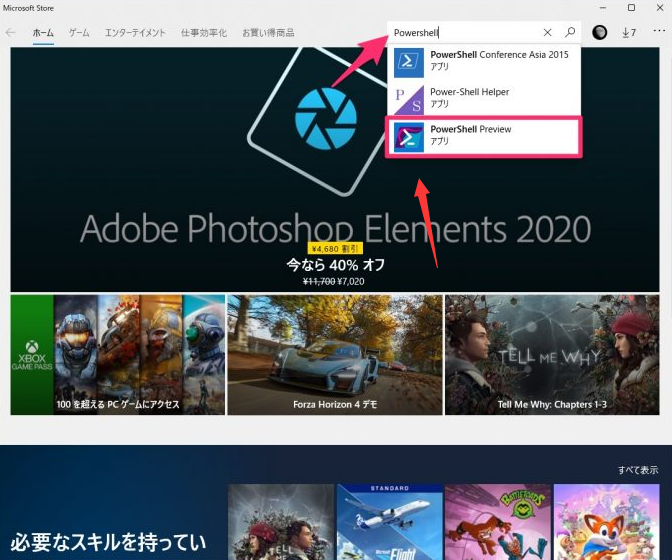This screenshot has height=560, width=672.
Task: Open the See more ellipsis menu
Action: tap(659, 31)
